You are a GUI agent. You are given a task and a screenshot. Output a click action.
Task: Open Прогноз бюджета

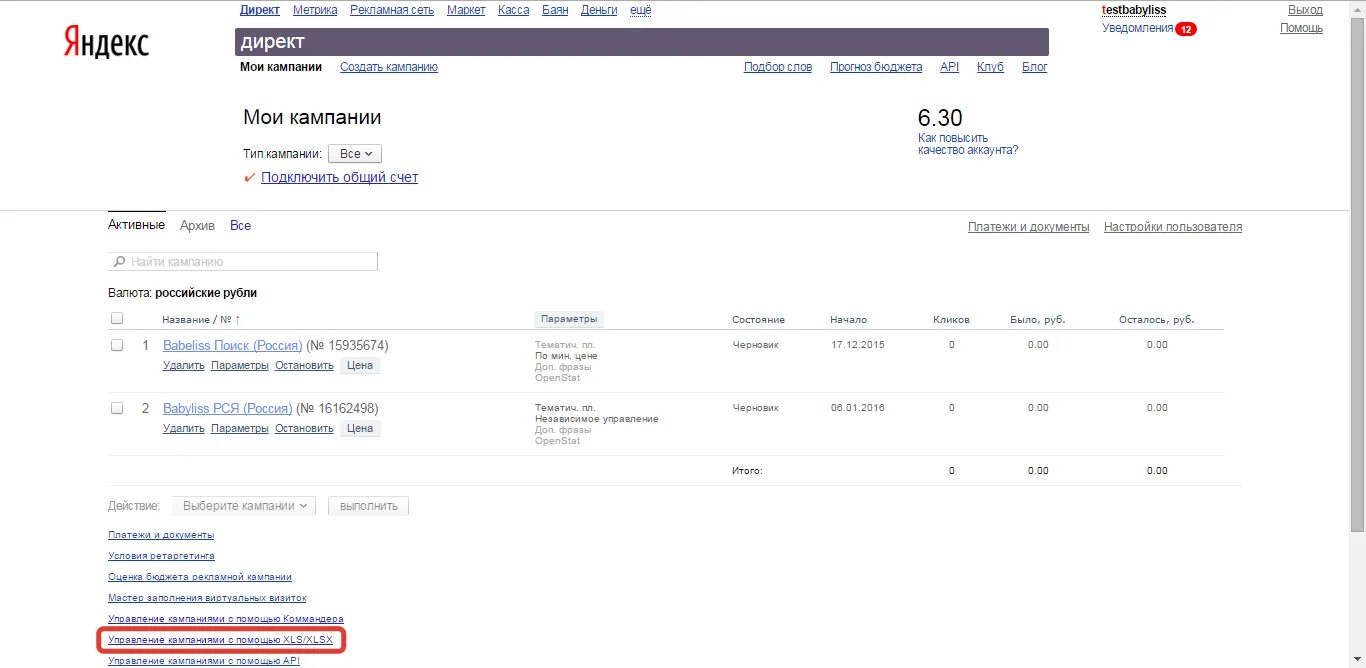(x=876, y=67)
